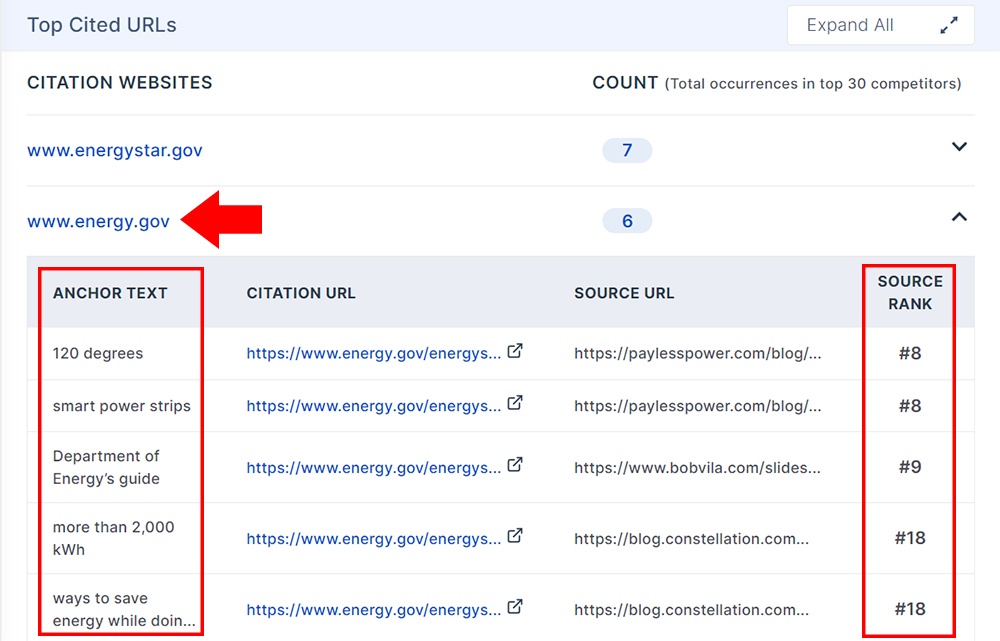Viewport: 1000px width, 641px height.
Task: Click the ANCHOR TEXT column header
Action: pos(110,293)
